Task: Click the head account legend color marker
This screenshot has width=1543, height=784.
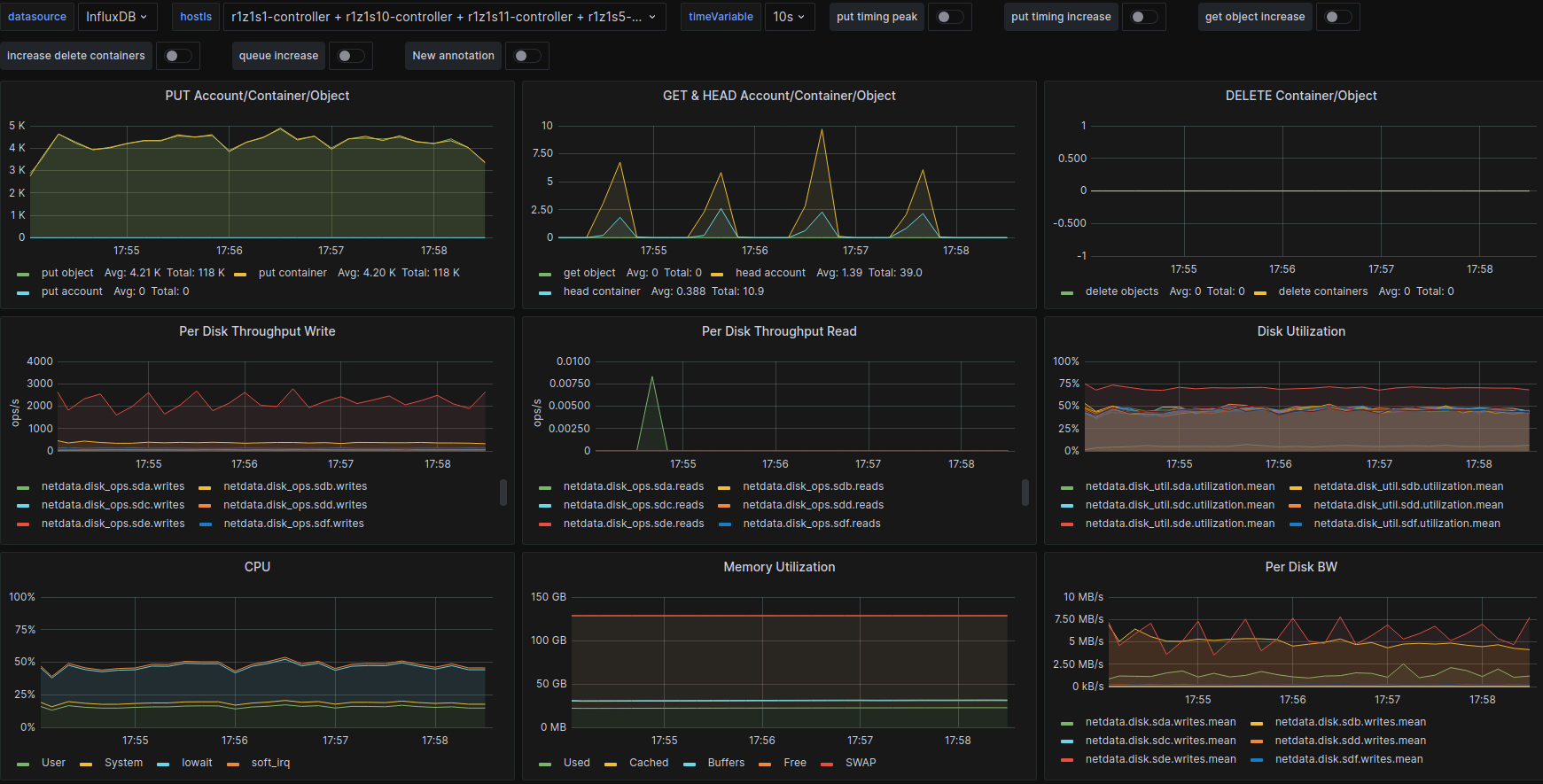Action: pyautogui.click(x=717, y=274)
